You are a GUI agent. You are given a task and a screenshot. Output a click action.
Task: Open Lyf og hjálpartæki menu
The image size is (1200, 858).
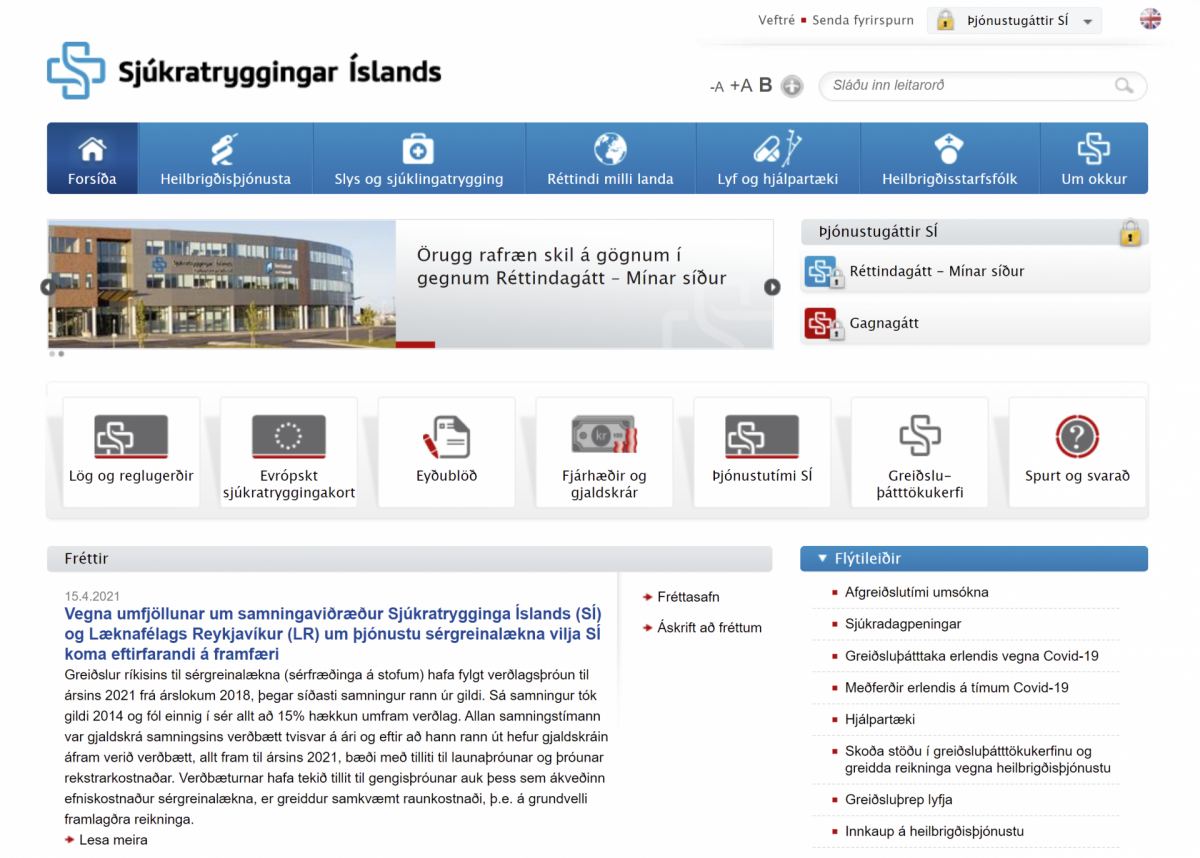tap(777, 158)
